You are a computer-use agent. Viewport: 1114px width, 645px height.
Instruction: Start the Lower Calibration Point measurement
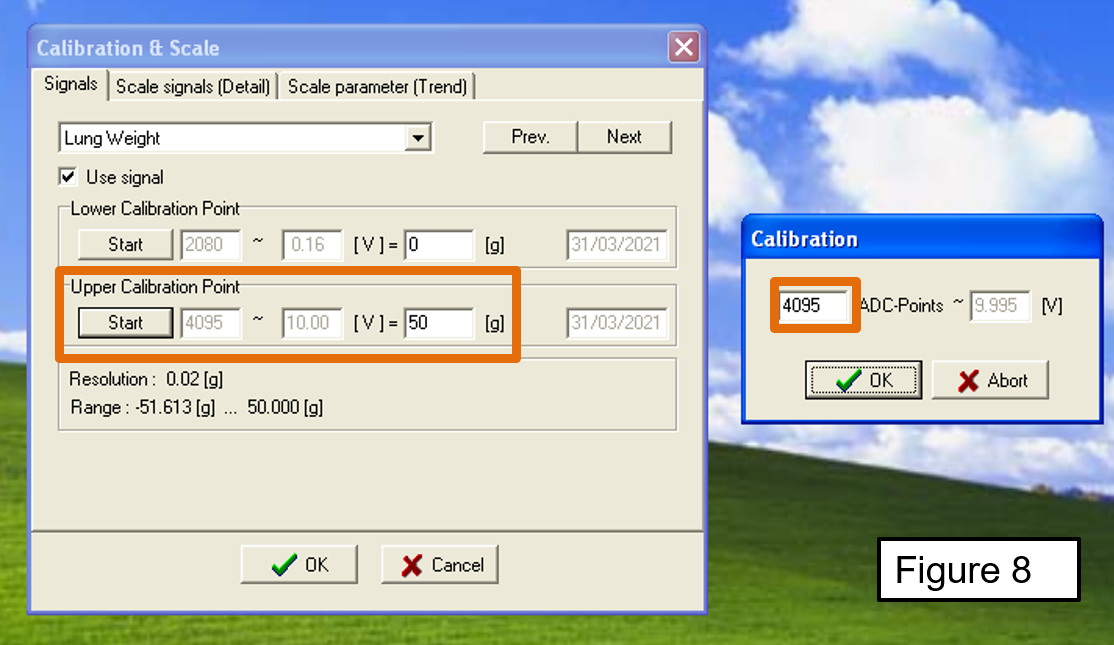125,244
